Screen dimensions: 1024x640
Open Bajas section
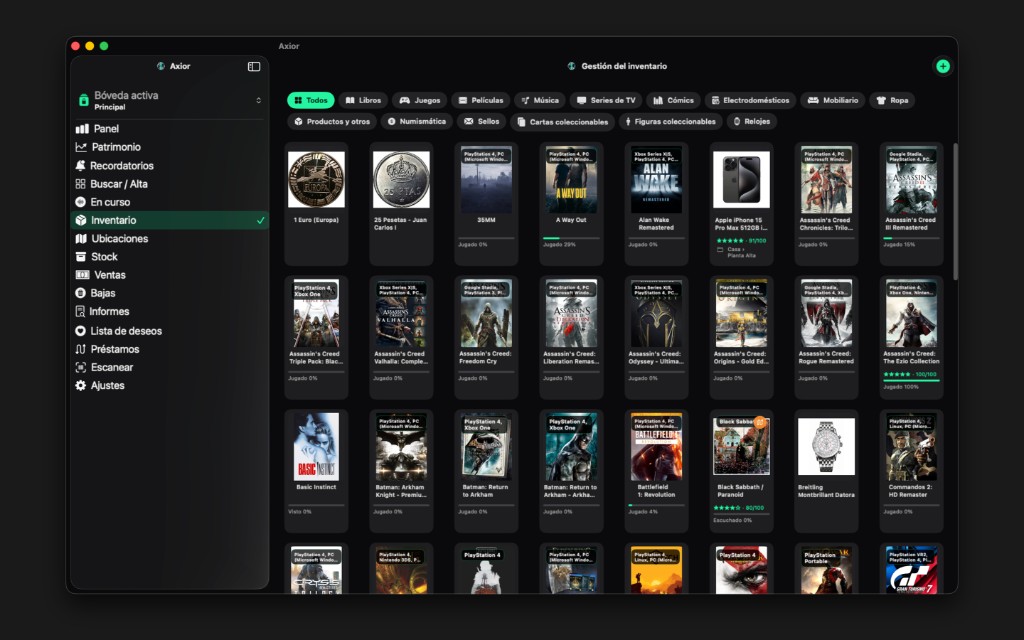coord(170,293)
